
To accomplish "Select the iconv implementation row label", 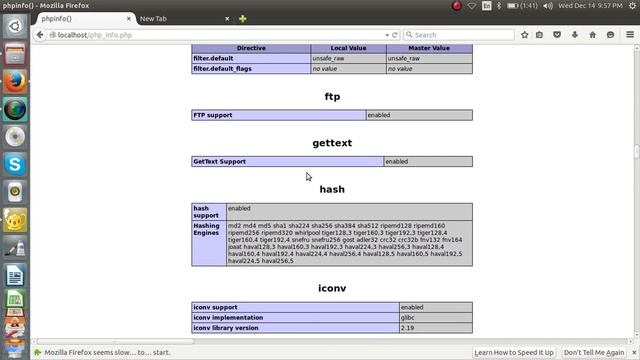I will click(296, 318).
